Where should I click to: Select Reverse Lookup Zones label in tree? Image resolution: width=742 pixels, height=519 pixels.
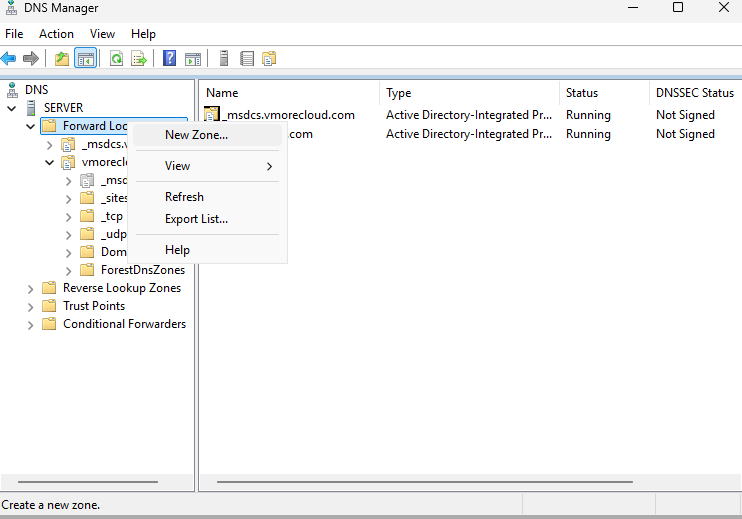[122, 288]
